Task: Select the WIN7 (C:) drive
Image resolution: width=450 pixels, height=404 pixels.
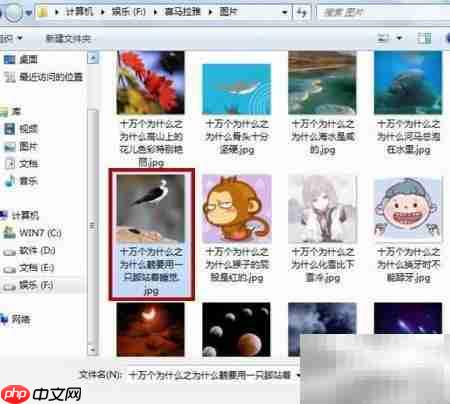Action: [x=33, y=233]
